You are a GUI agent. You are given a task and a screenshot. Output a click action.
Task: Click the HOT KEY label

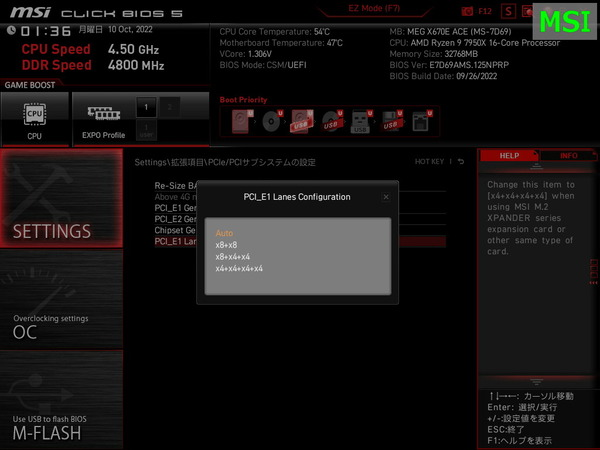coord(429,162)
